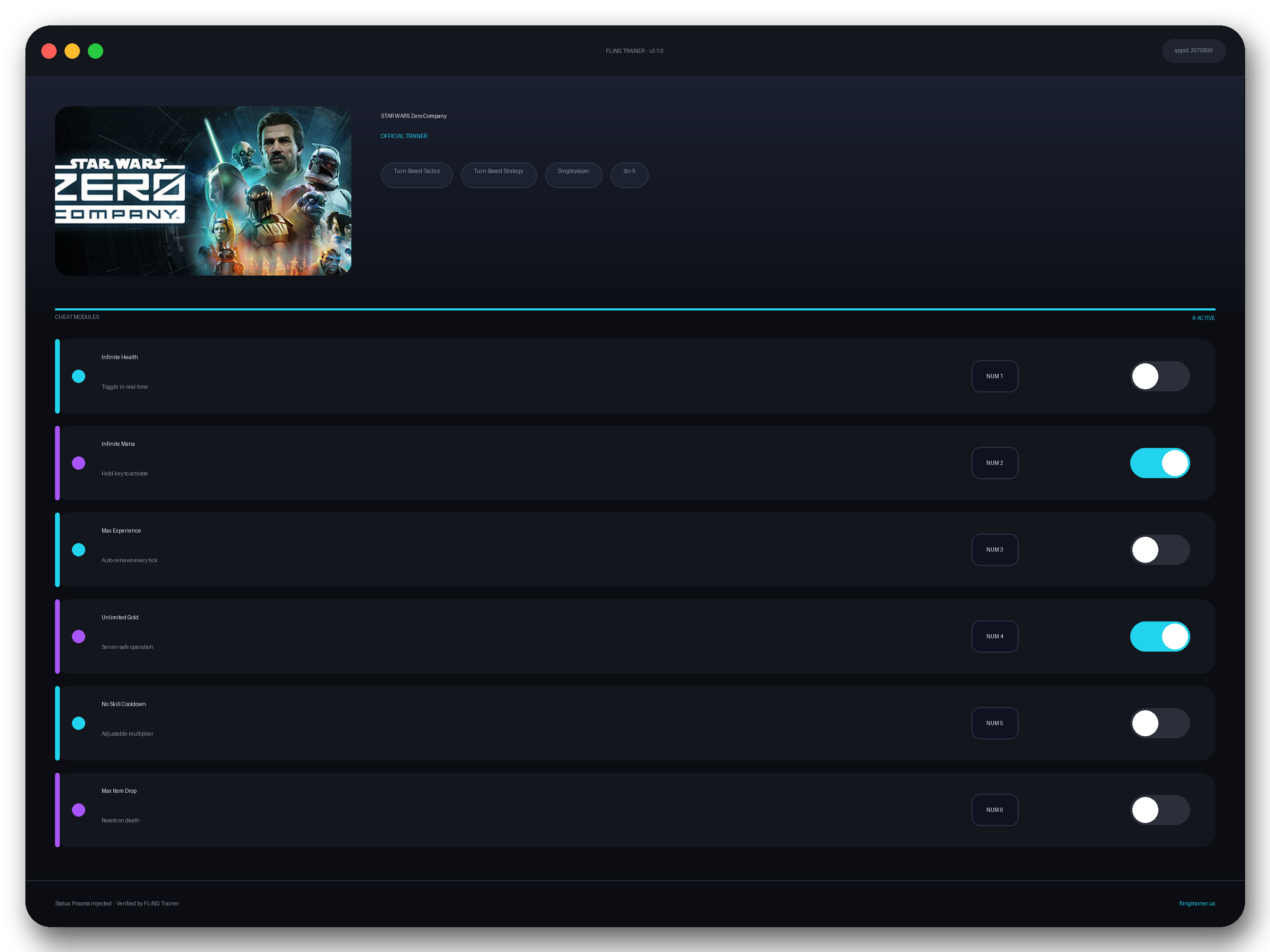Viewport: 1270px width, 952px height.
Task: Click the 'Adjustable multiplier' description
Action: pyautogui.click(x=128, y=734)
